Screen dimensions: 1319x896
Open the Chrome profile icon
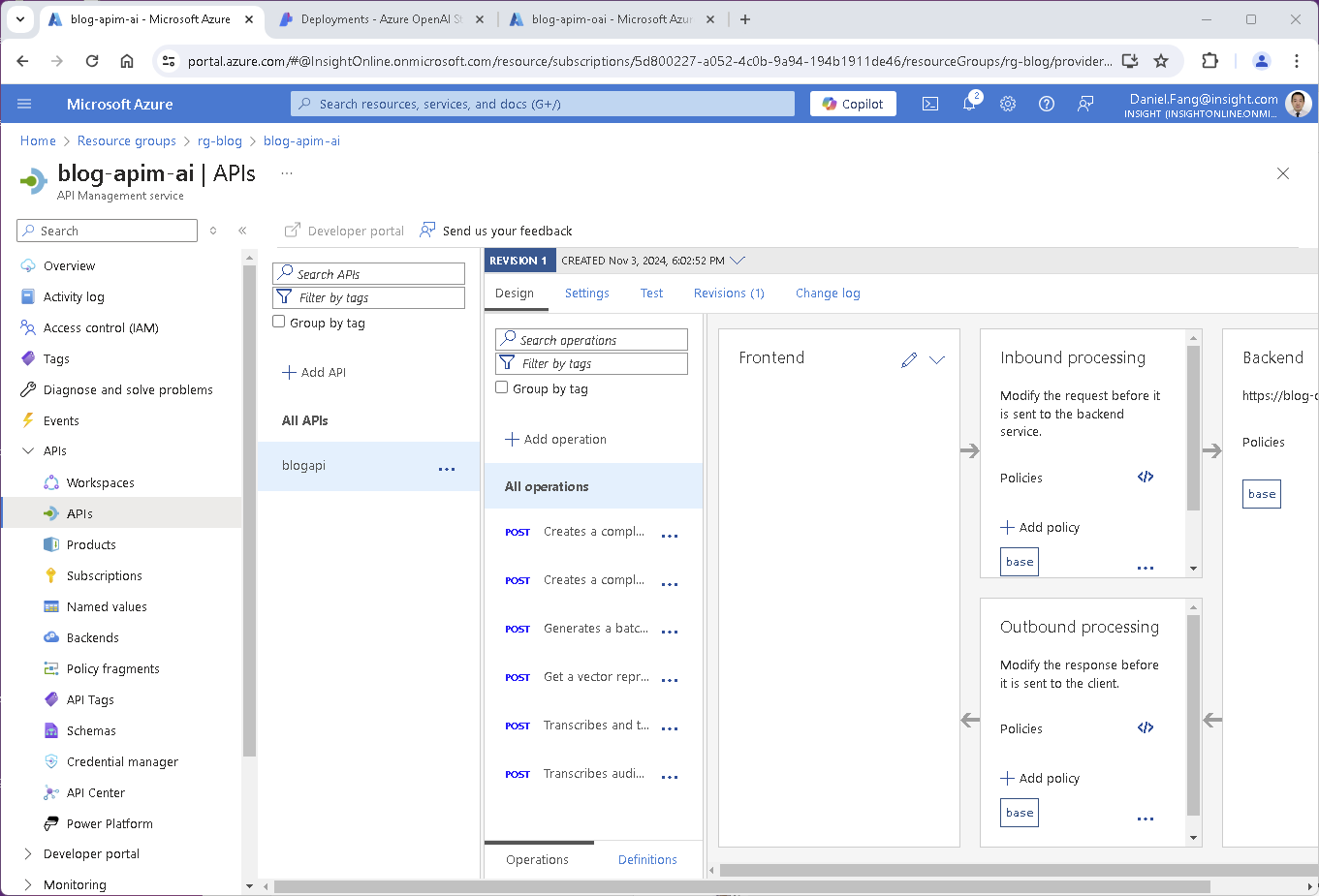click(1262, 61)
